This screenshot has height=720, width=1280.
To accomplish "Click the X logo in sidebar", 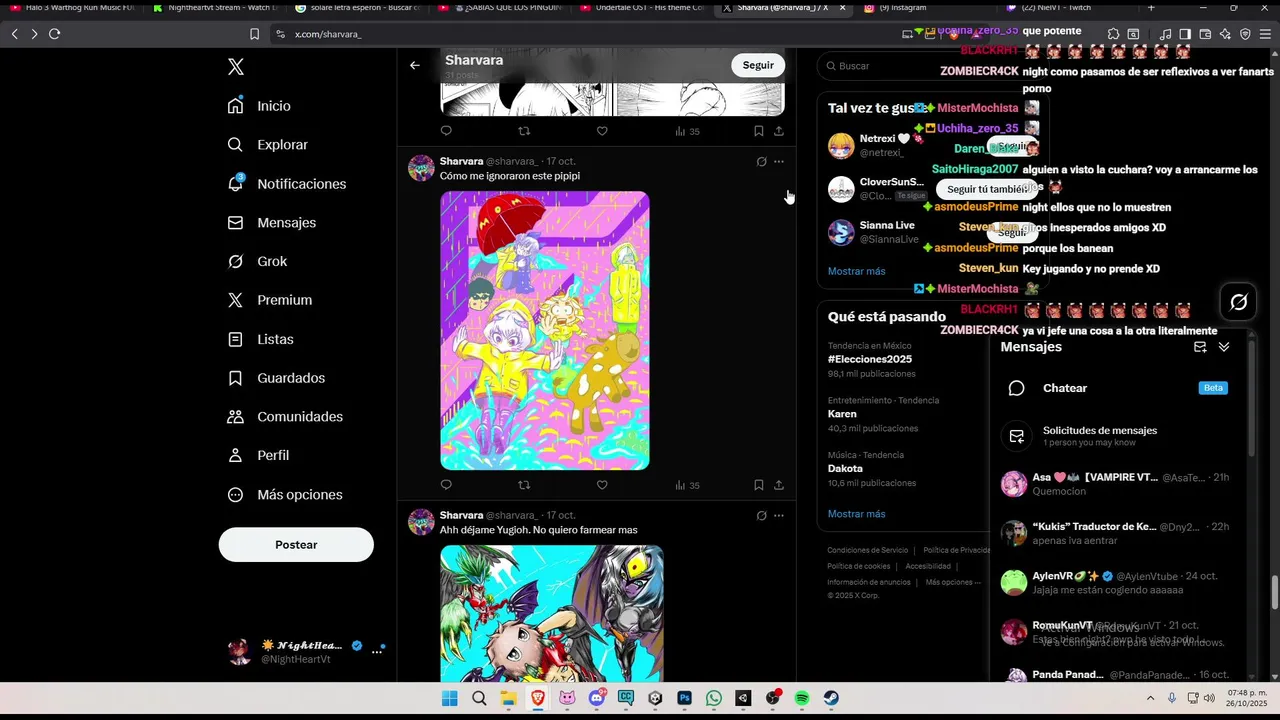I will (235, 67).
